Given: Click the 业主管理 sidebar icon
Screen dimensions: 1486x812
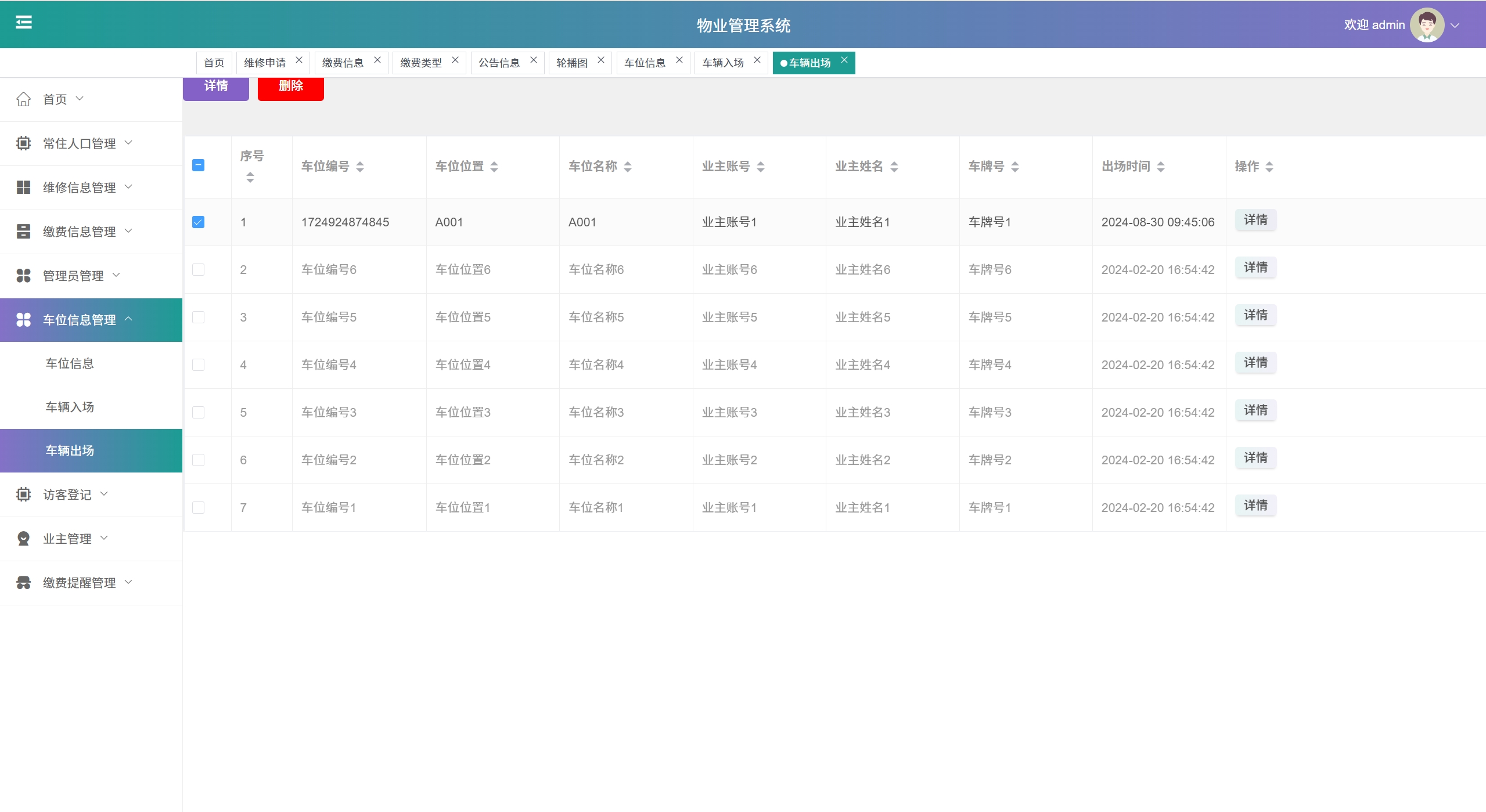Looking at the screenshot, I should click(23, 539).
